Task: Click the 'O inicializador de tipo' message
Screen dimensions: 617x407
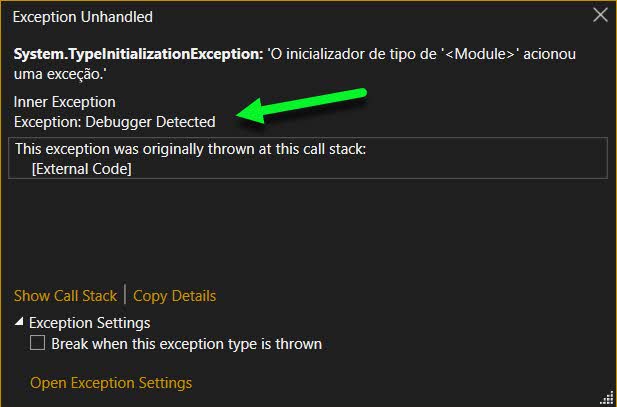Action: tap(295, 63)
